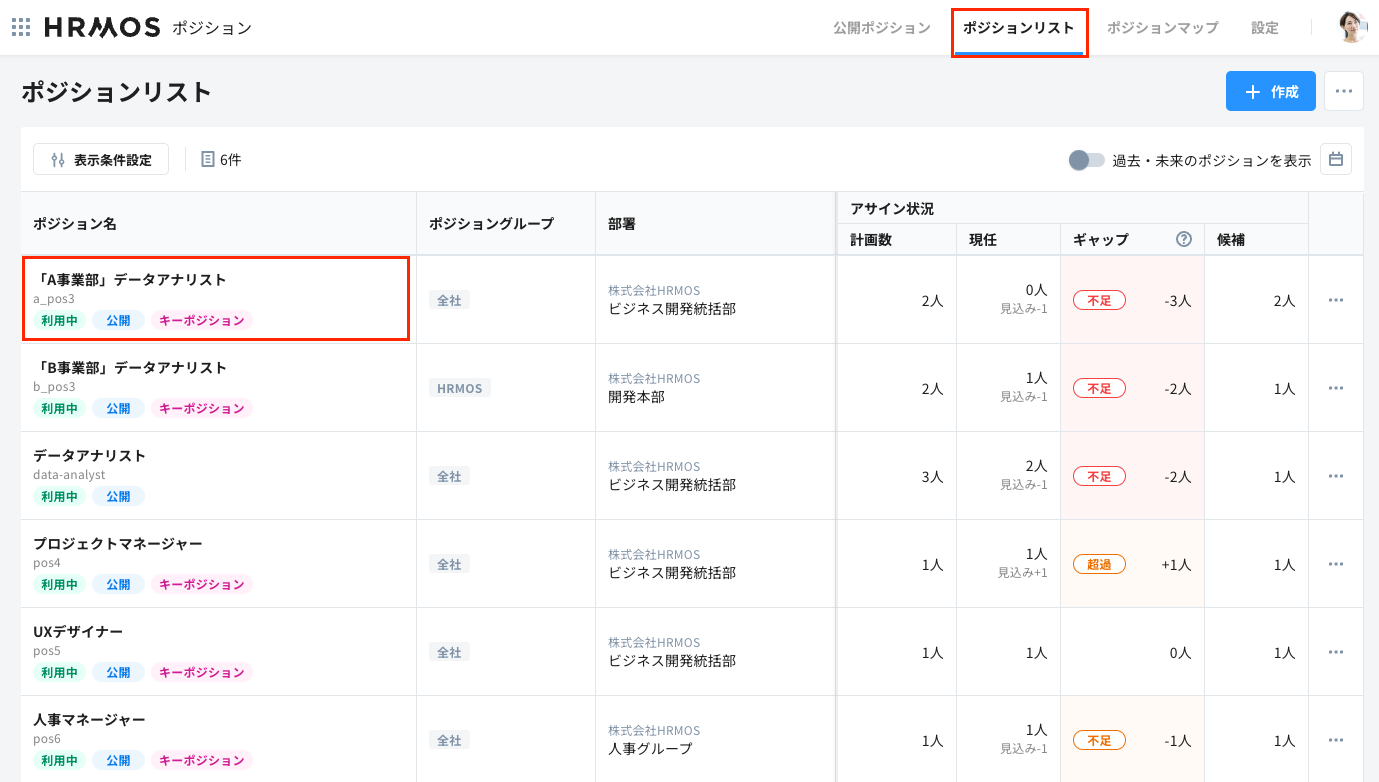Open the calendar date picker icon
Screen dimensions: 1379x782
(x=1335, y=159)
